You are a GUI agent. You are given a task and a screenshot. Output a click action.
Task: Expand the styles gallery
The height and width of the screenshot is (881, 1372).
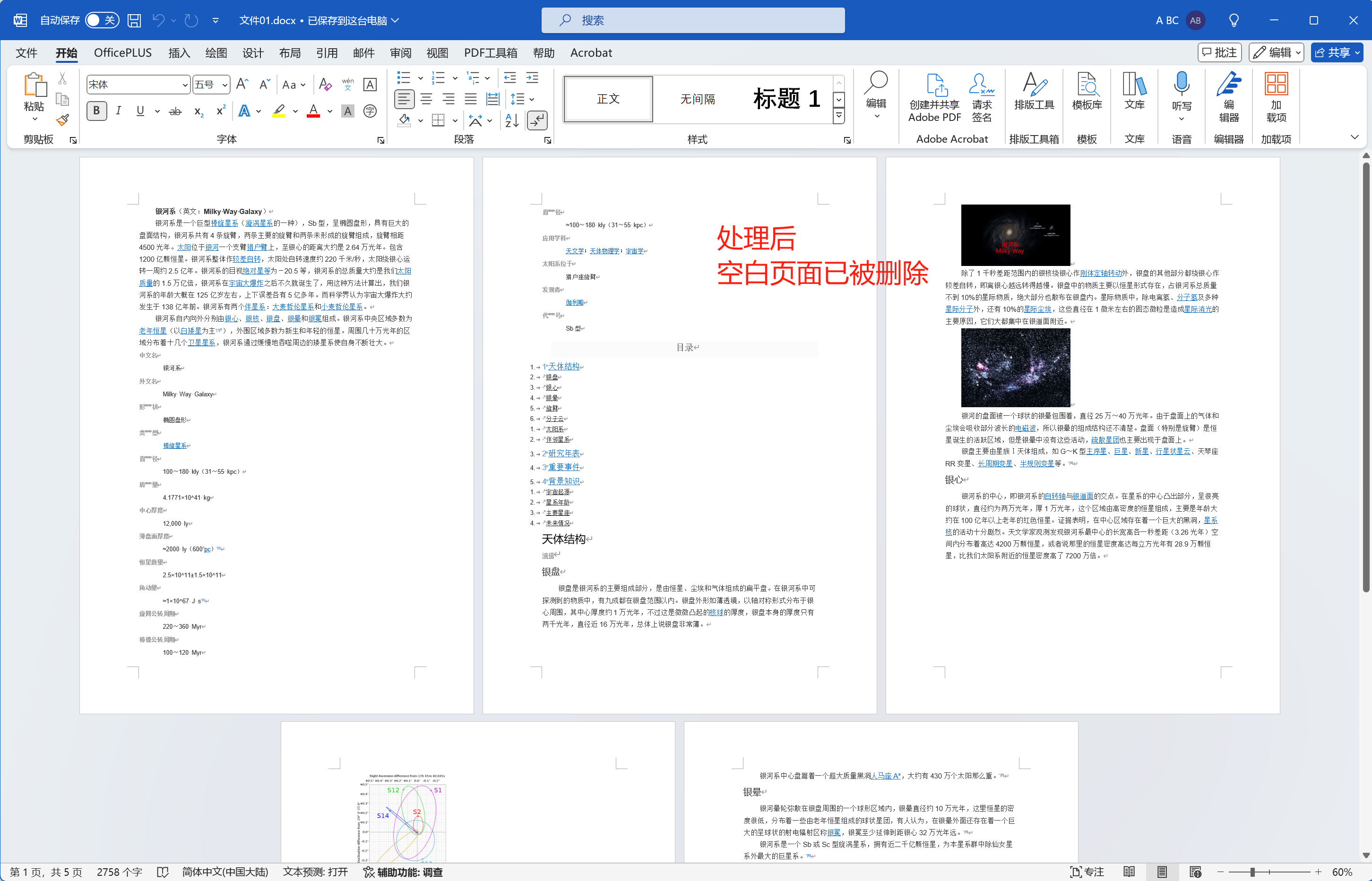click(x=838, y=116)
